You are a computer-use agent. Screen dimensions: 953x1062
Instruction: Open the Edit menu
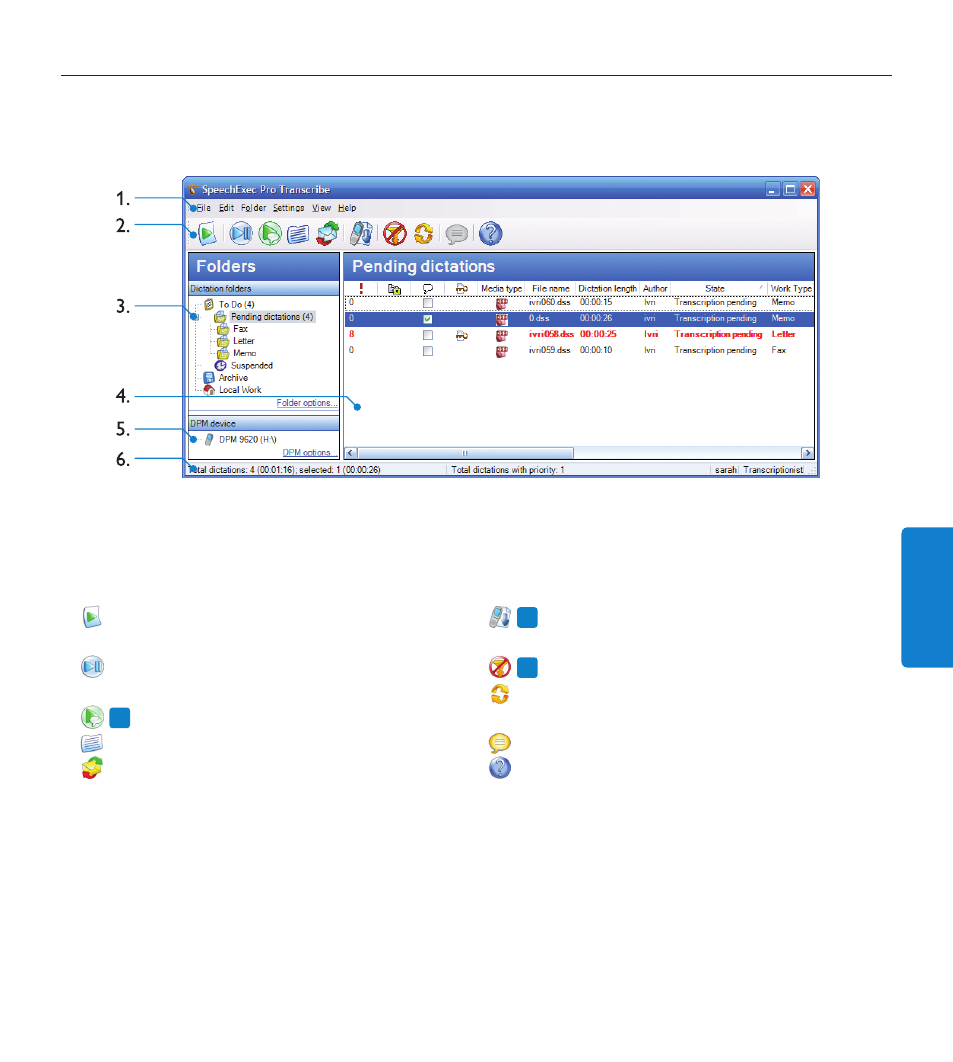[226, 208]
